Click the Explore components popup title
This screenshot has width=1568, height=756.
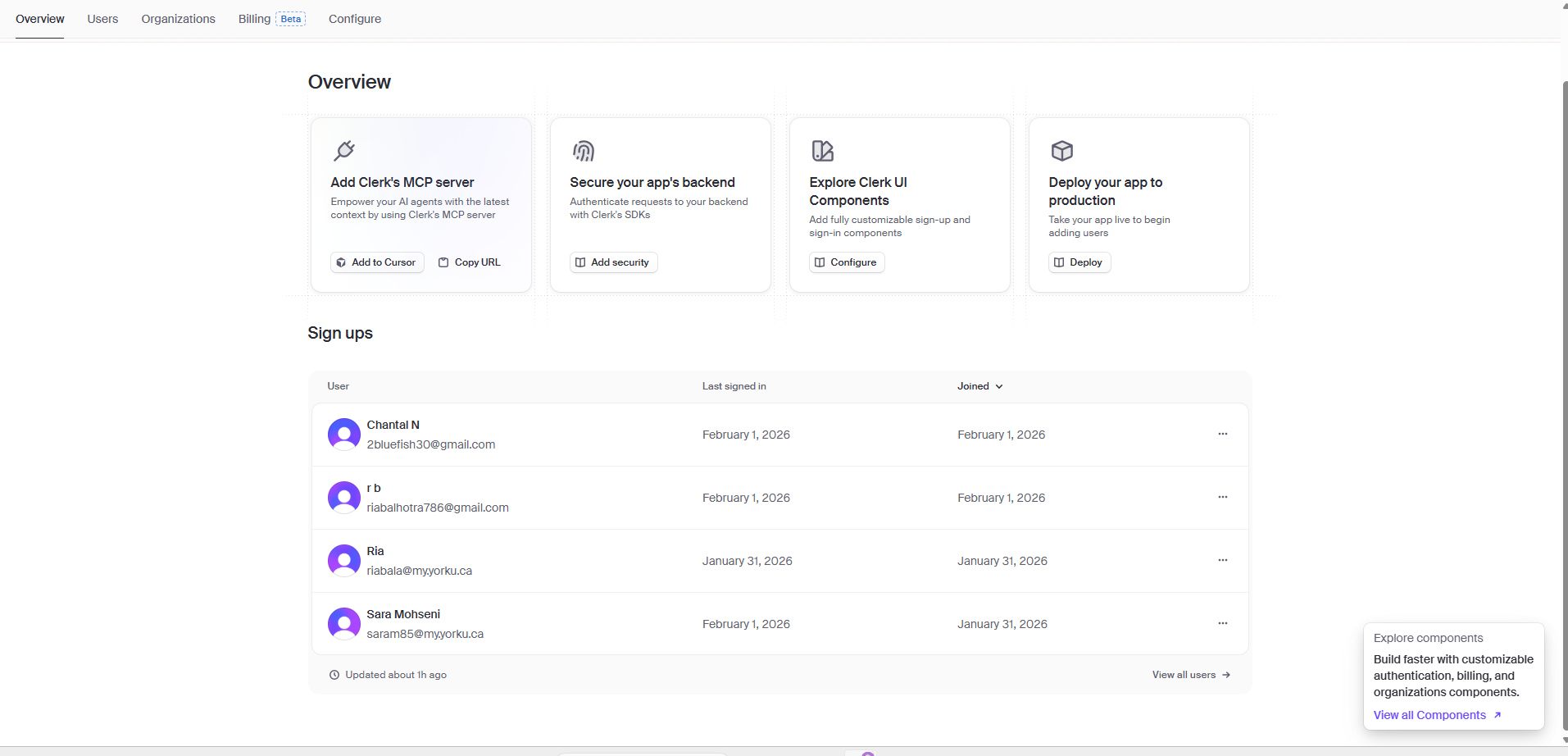pos(1429,638)
